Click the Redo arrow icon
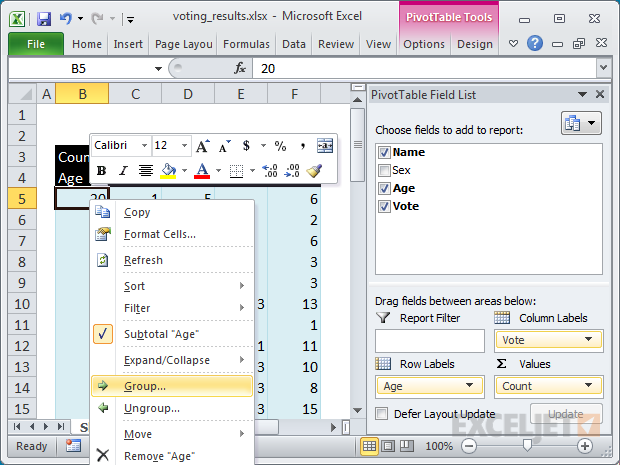The height and width of the screenshot is (465, 620). click(x=97, y=18)
